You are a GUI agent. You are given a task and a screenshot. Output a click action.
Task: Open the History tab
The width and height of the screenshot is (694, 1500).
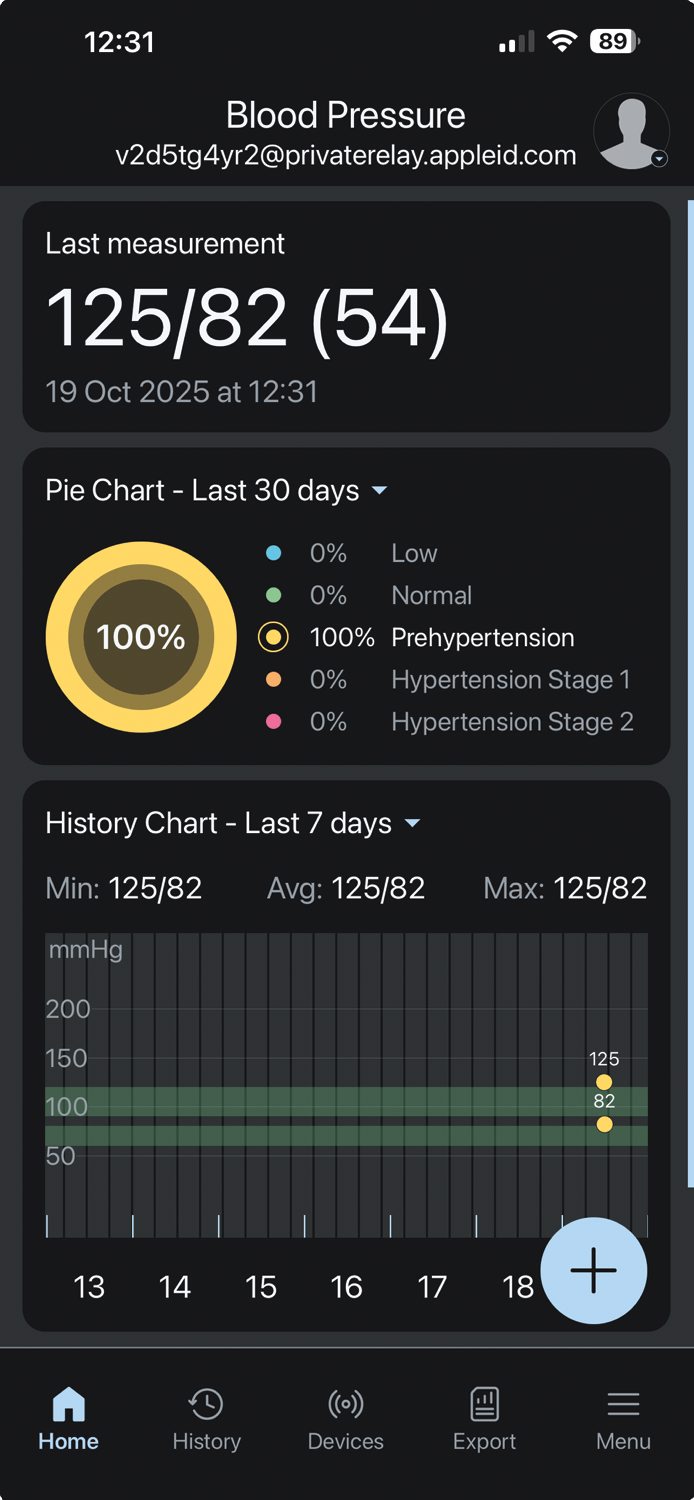coord(206,1420)
